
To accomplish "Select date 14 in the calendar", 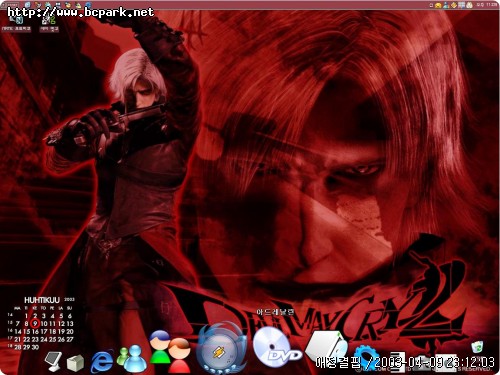I will pyautogui.click(x=18, y=332).
